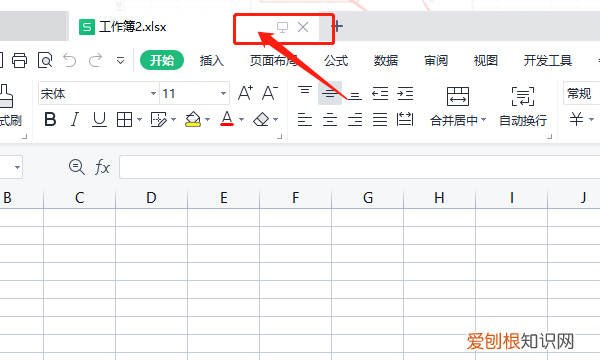Toggle Italic formatting
Viewport: 600px width, 360px height.
click(x=75, y=120)
